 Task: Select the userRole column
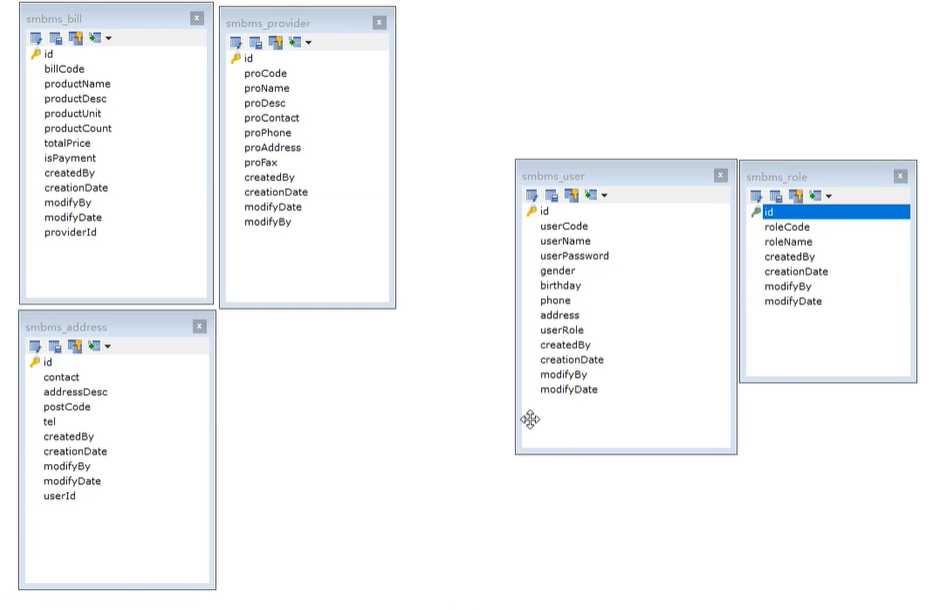(562, 330)
